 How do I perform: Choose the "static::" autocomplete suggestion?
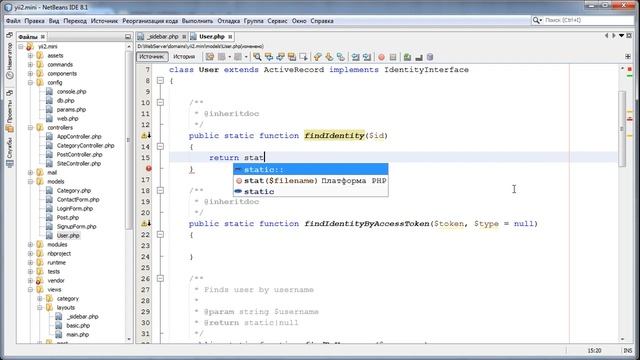[311, 169]
